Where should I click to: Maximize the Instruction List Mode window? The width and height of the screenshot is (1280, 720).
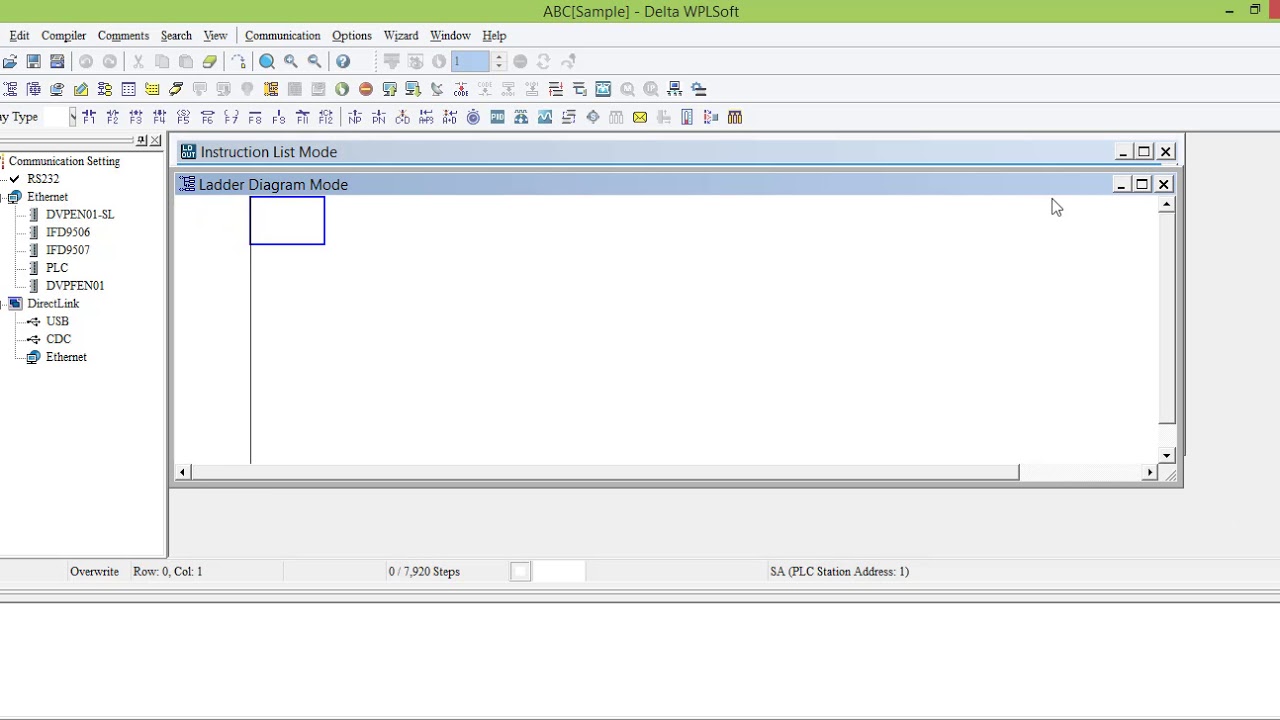1144,152
